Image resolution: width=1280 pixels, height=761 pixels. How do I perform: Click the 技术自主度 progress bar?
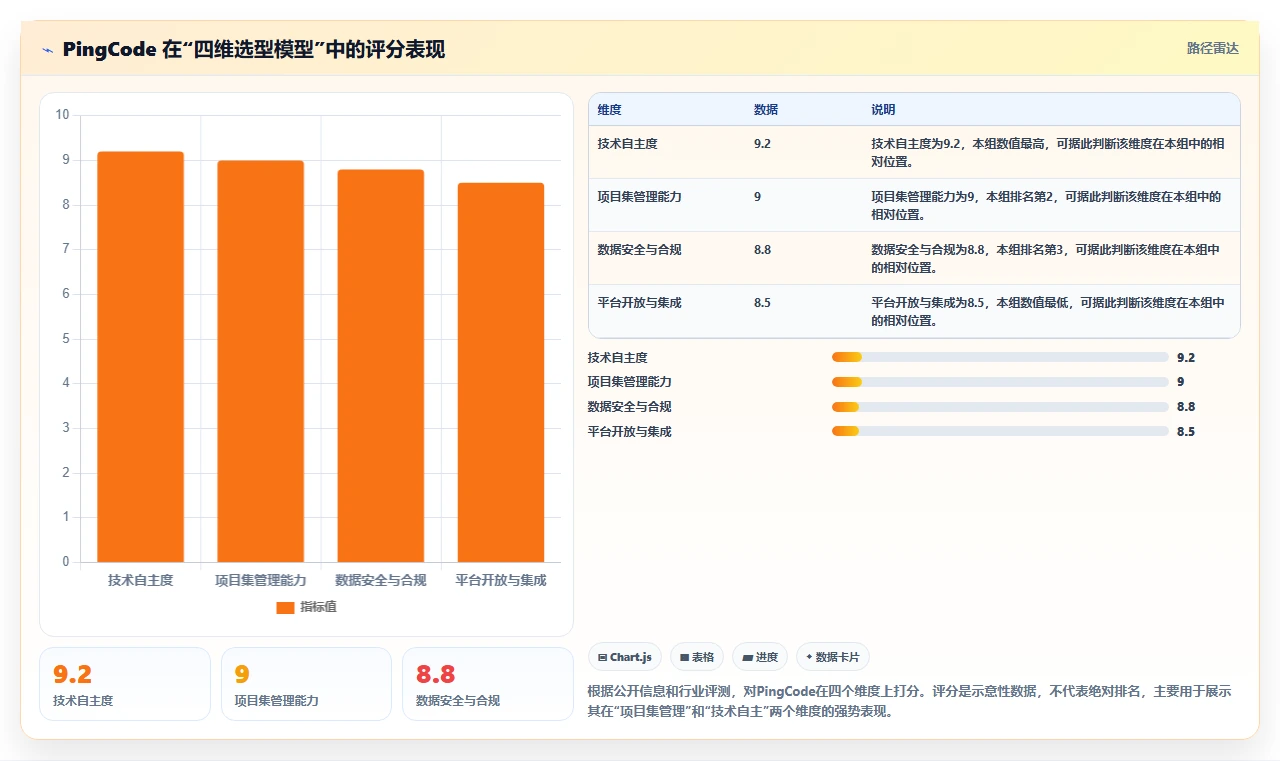tap(1000, 357)
